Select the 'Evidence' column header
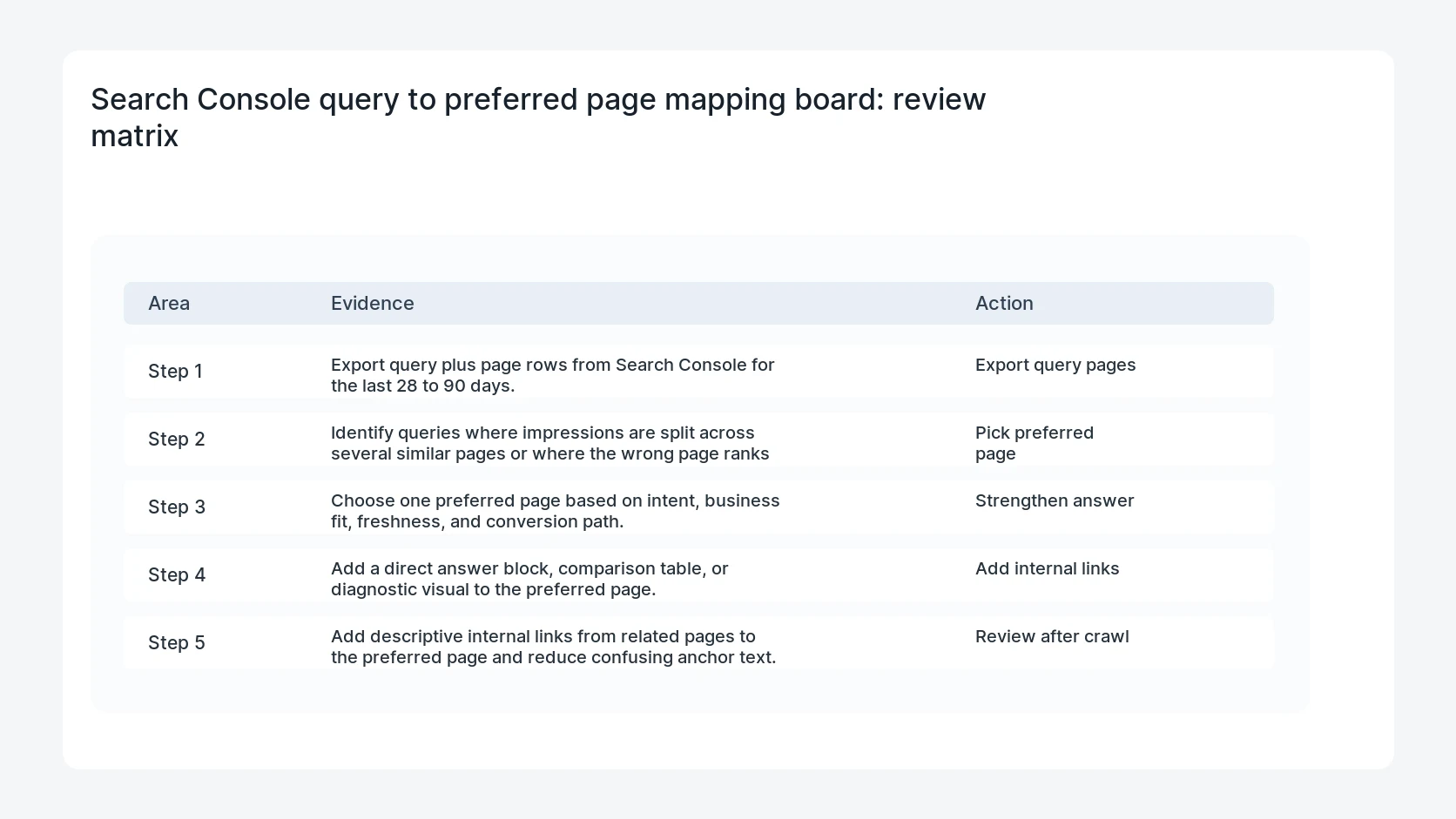The height and width of the screenshot is (819, 1456). [x=373, y=303]
